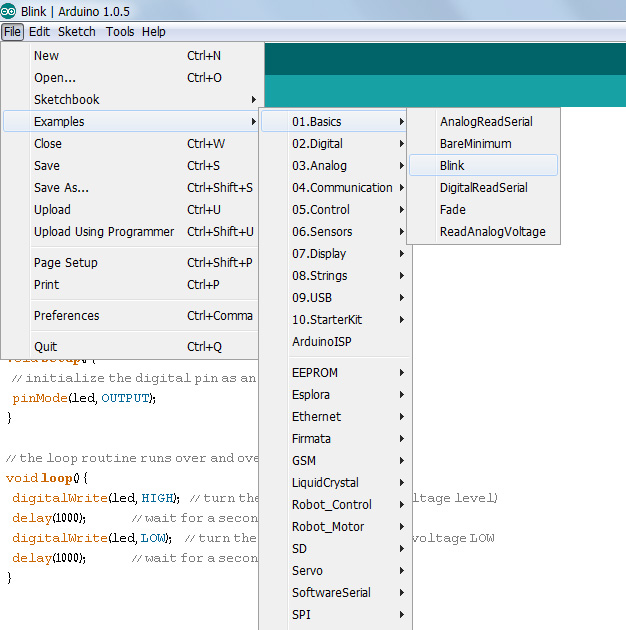Open the Tools menu

(x=120, y=32)
